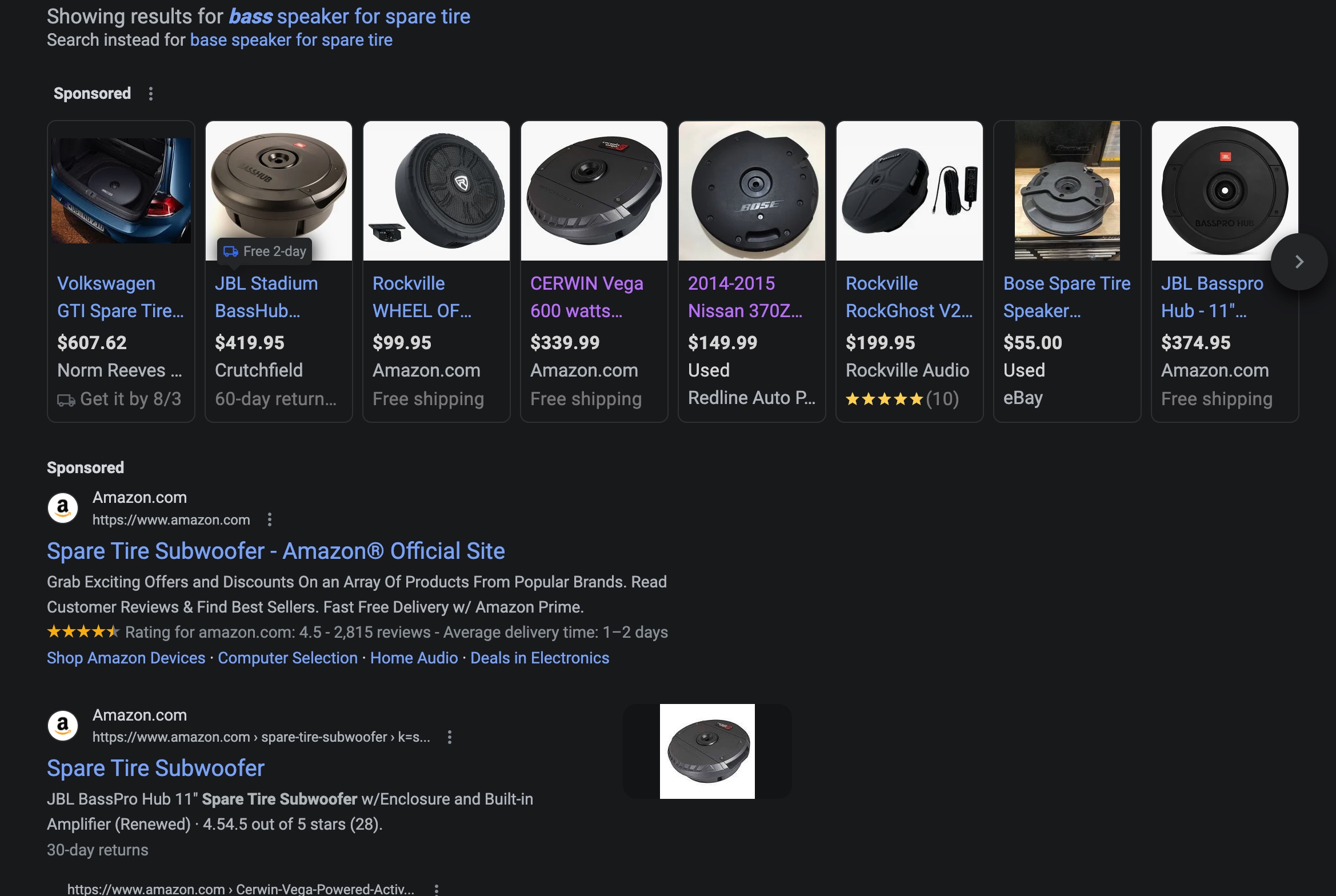Click Amazon favicon on Spare Tire Subwoofer result
1336x896 pixels.
coord(63,726)
